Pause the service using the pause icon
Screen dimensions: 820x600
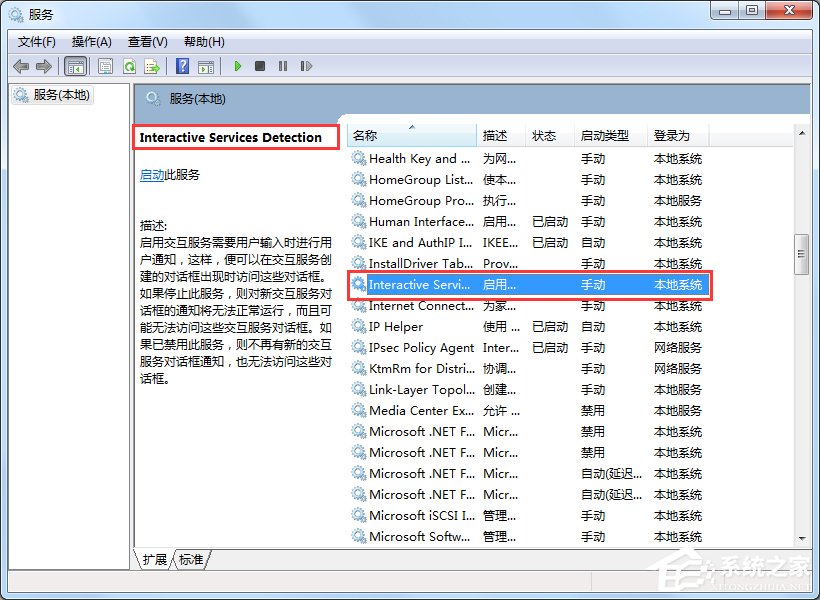click(283, 66)
